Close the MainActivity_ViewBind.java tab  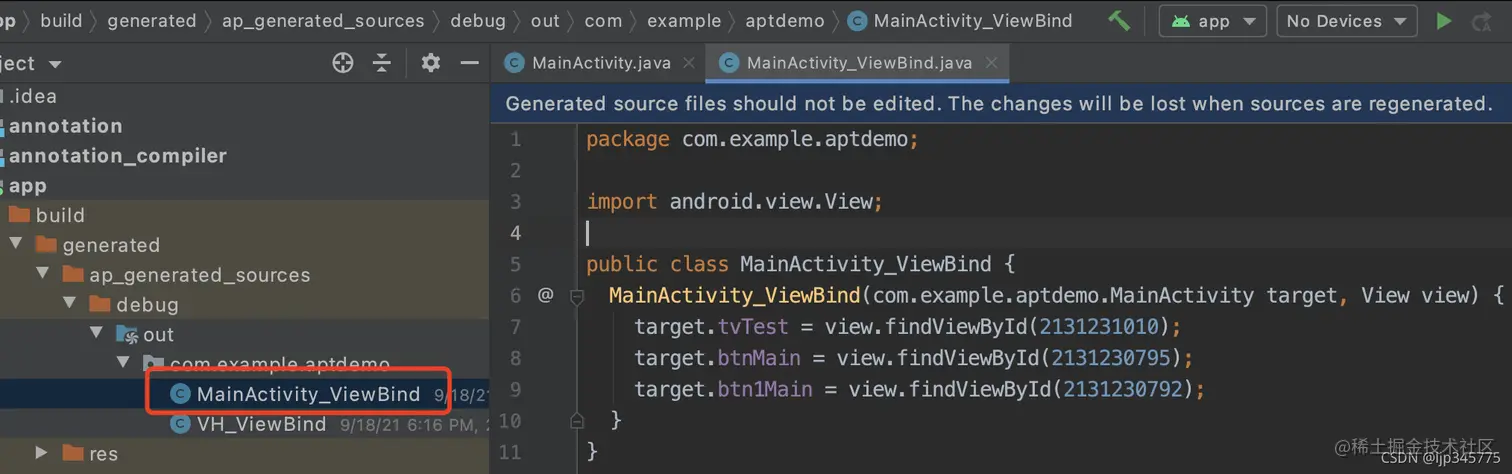pos(991,63)
